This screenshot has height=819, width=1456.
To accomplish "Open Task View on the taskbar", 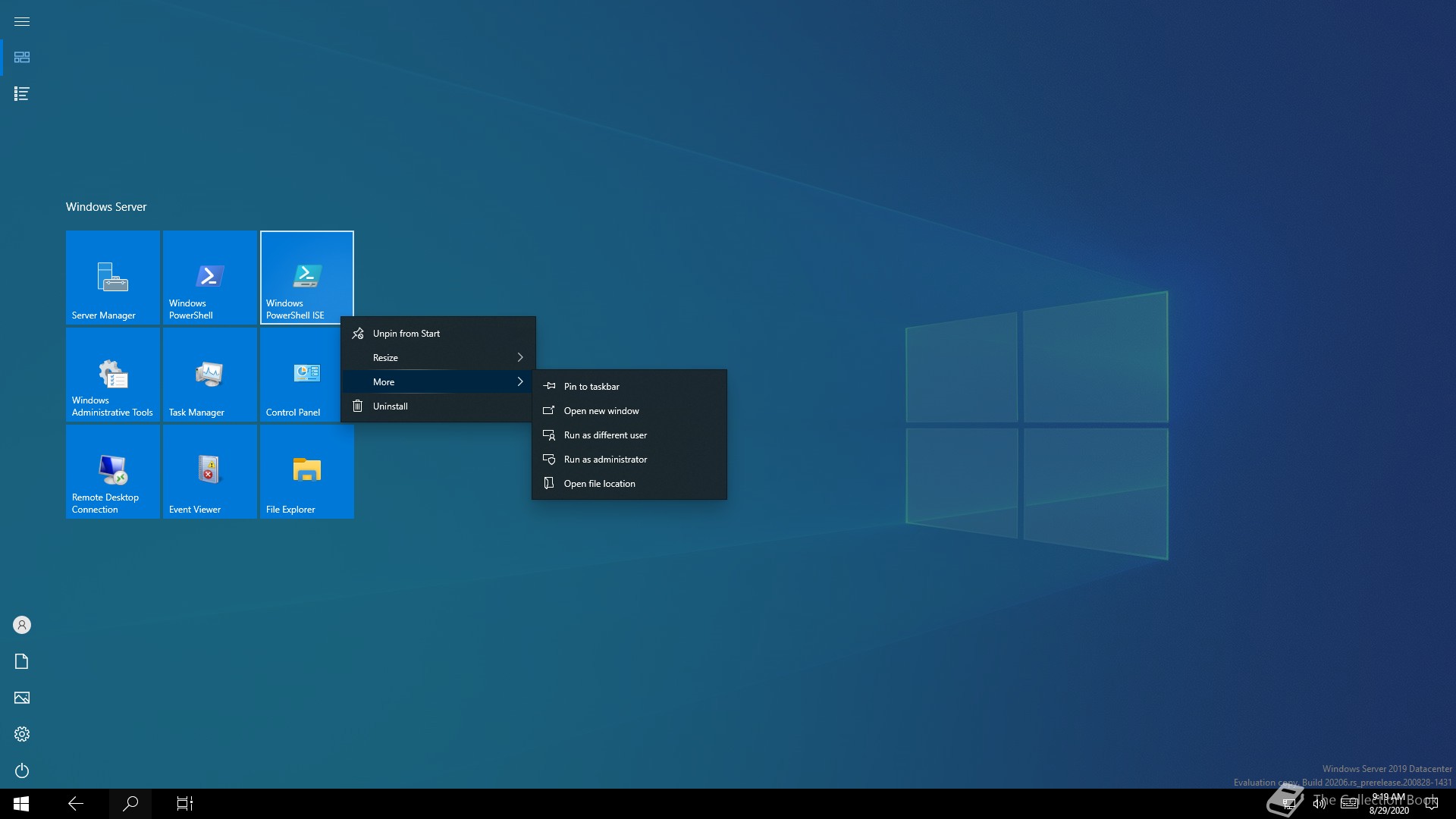I will (185, 804).
